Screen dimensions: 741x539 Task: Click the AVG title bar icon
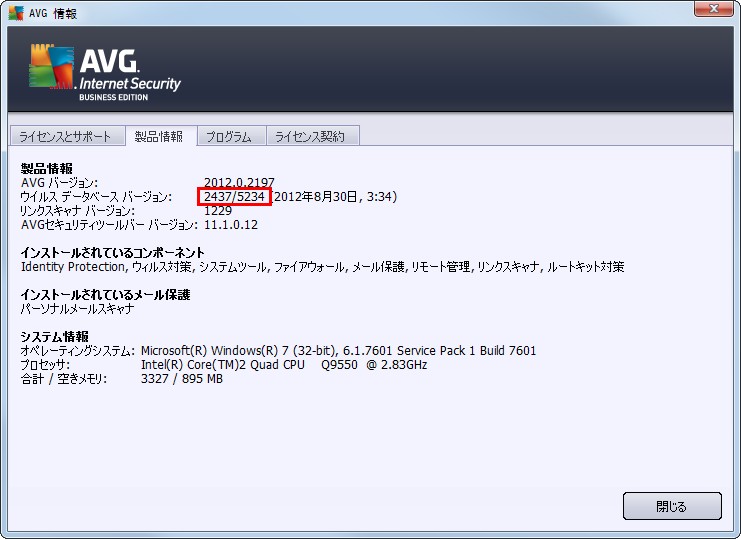16,13
